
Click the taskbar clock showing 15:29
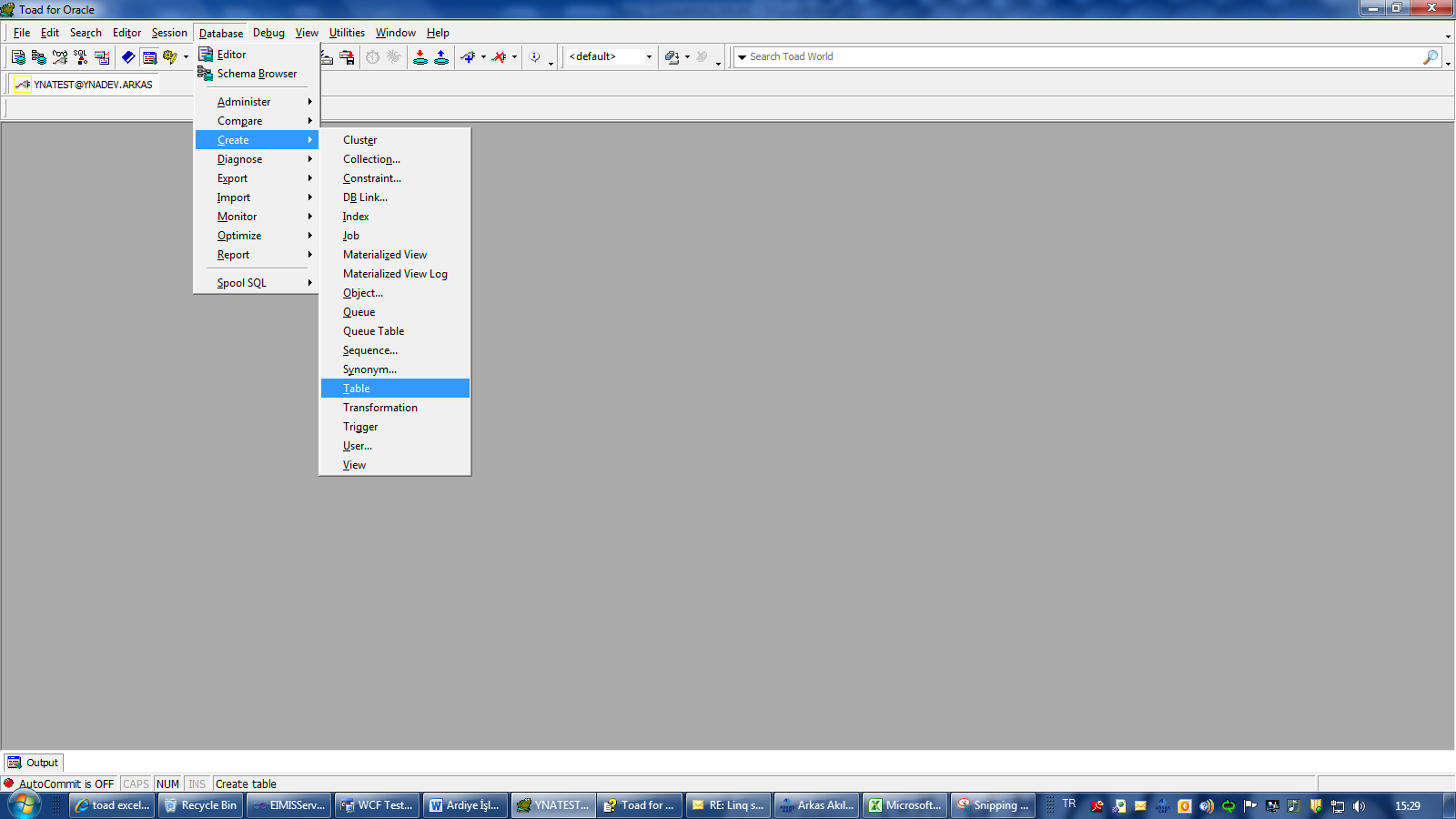point(1408,805)
